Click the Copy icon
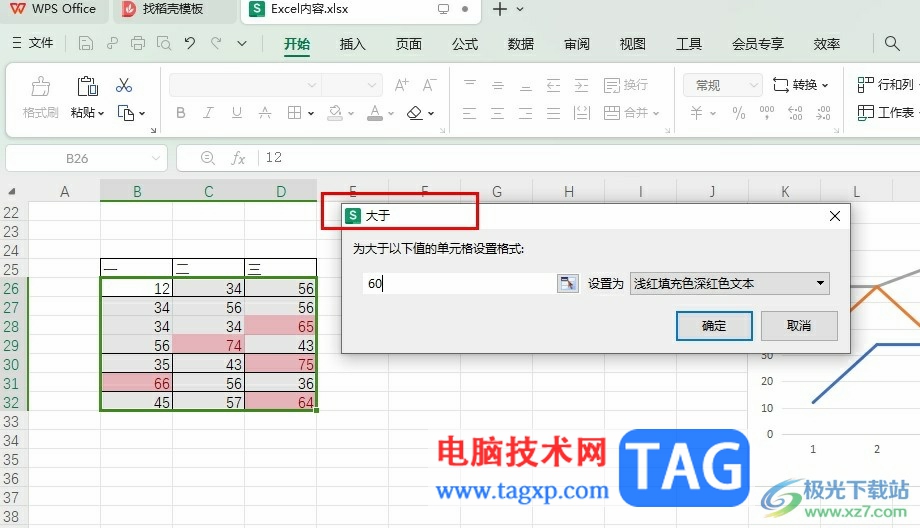The width and height of the screenshot is (920, 528). 126,113
